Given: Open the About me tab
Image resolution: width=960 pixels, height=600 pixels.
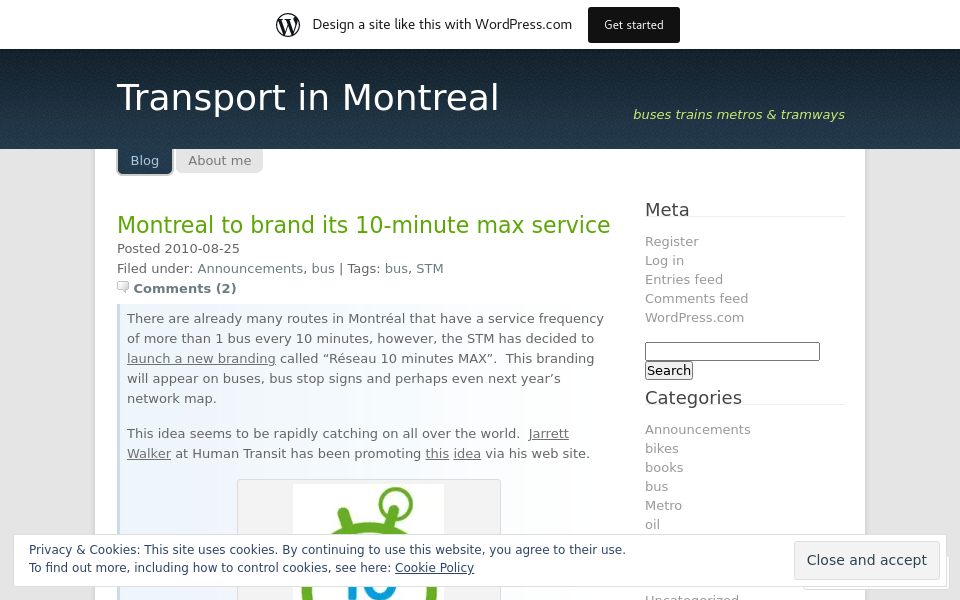Looking at the screenshot, I should pyautogui.click(x=219, y=160).
